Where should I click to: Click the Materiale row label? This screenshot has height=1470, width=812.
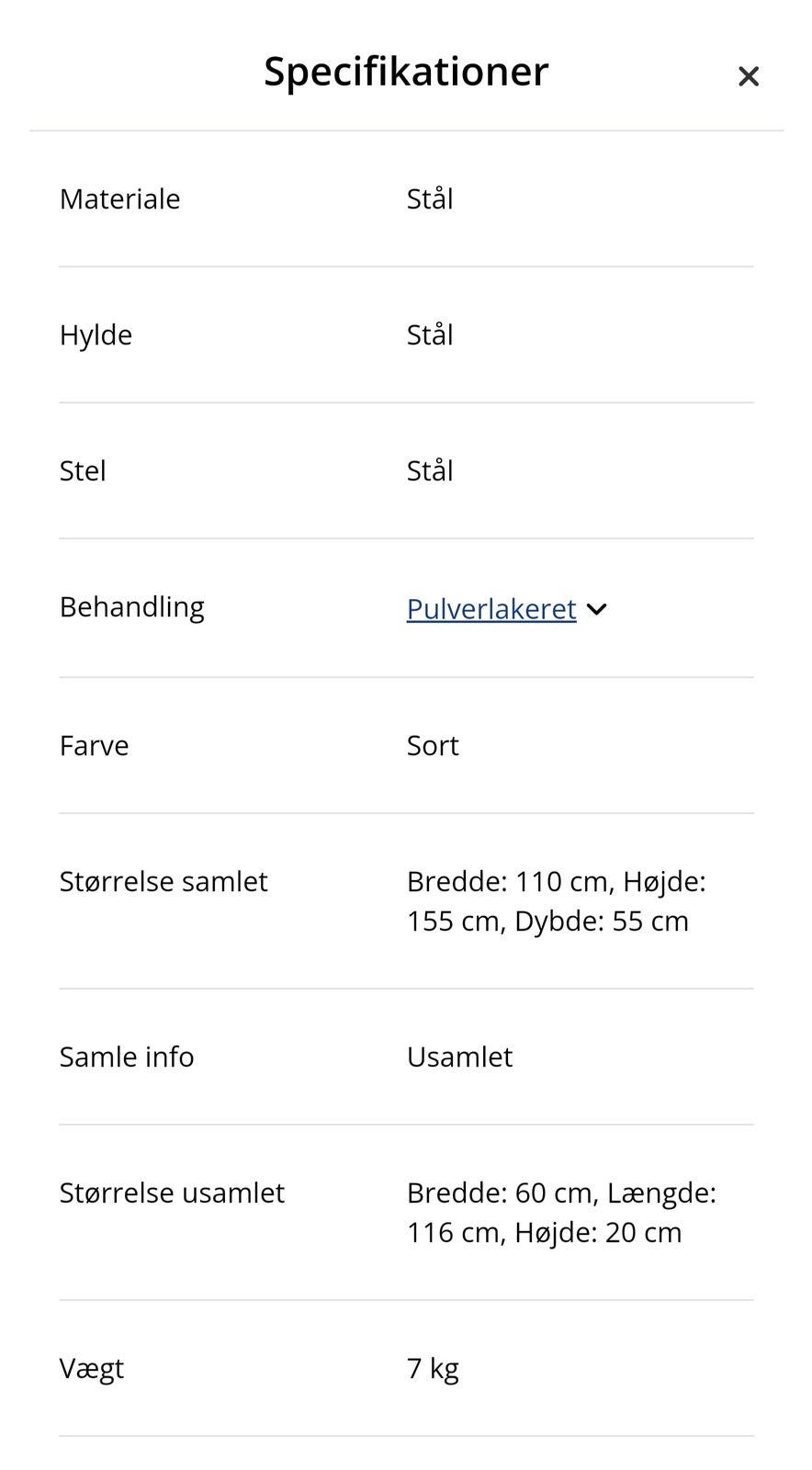click(119, 198)
